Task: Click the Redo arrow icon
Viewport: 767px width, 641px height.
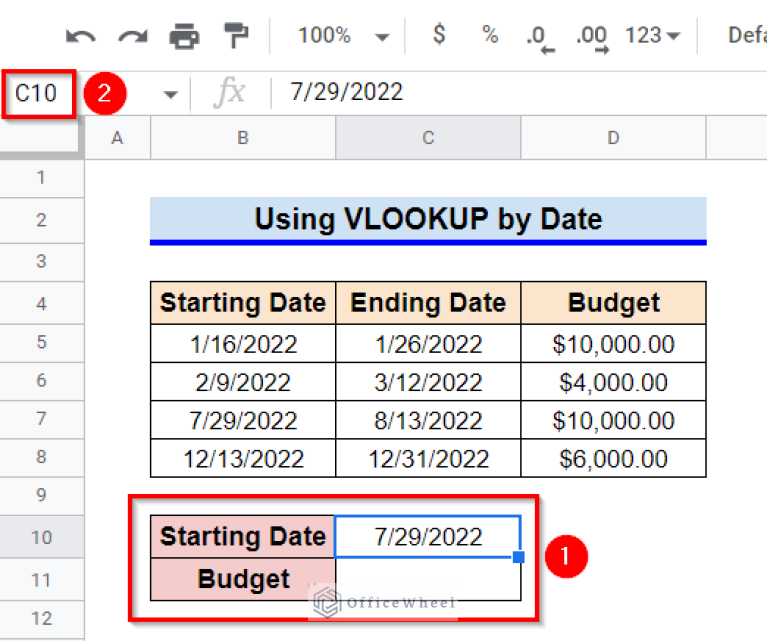Action: (132, 37)
